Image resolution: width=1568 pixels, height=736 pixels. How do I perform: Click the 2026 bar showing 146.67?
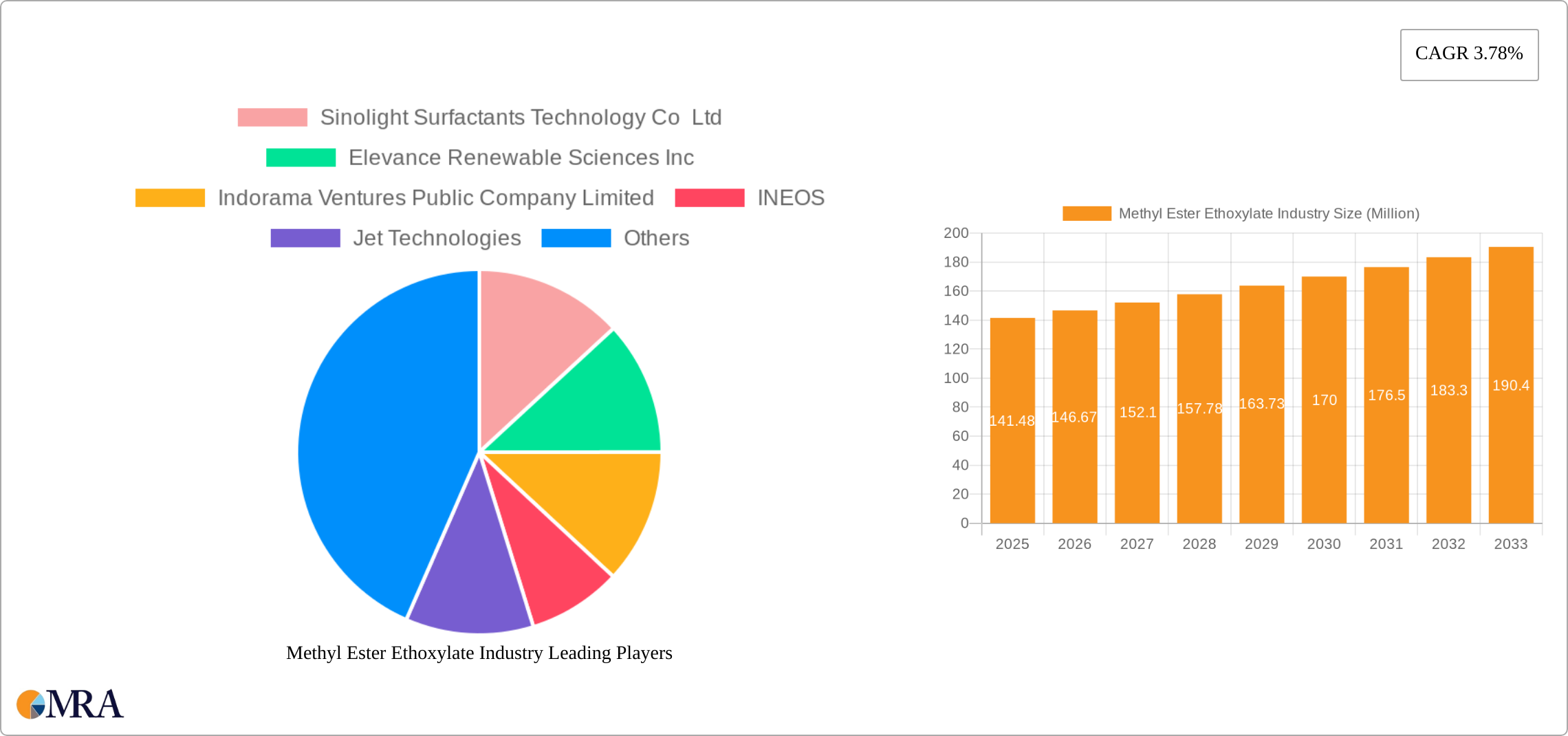pyautogui.click(x=1075, y=417)
